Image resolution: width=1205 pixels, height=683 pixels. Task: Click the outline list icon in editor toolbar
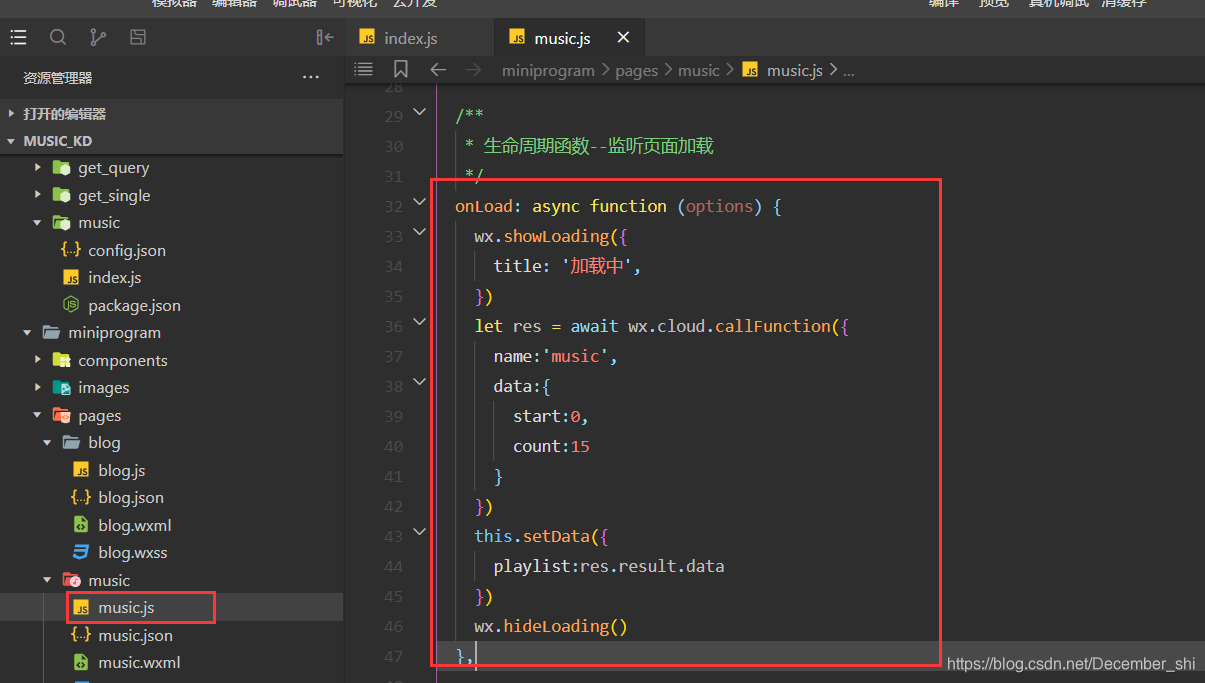364,69
